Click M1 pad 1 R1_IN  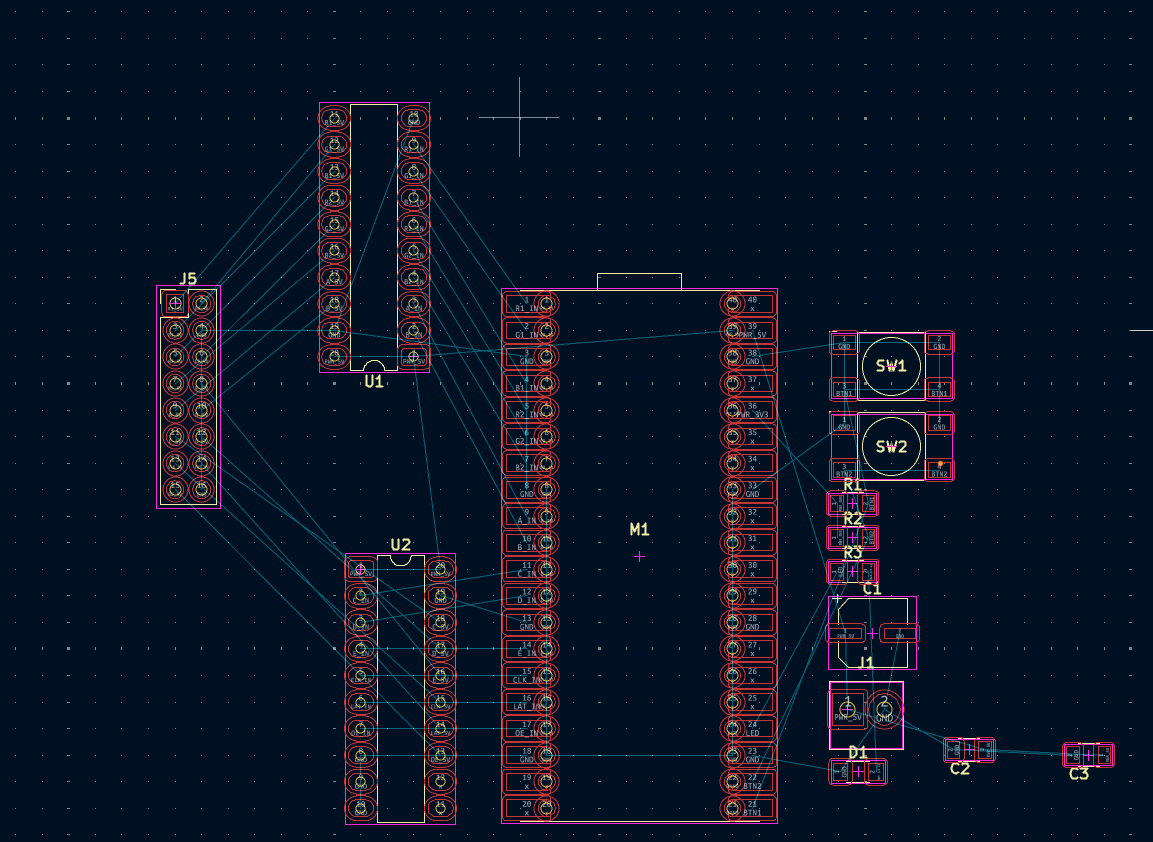coord(527,304)
